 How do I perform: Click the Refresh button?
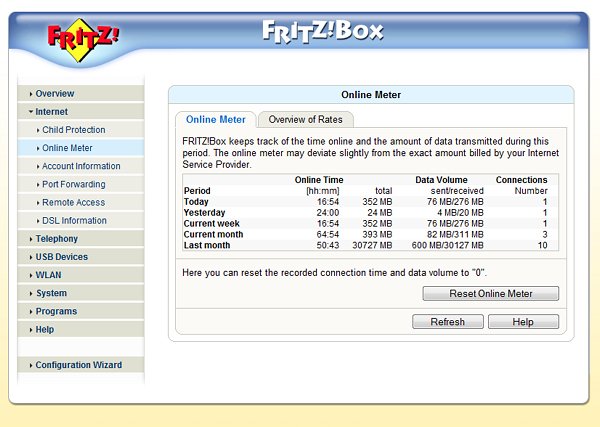[447, 322]
